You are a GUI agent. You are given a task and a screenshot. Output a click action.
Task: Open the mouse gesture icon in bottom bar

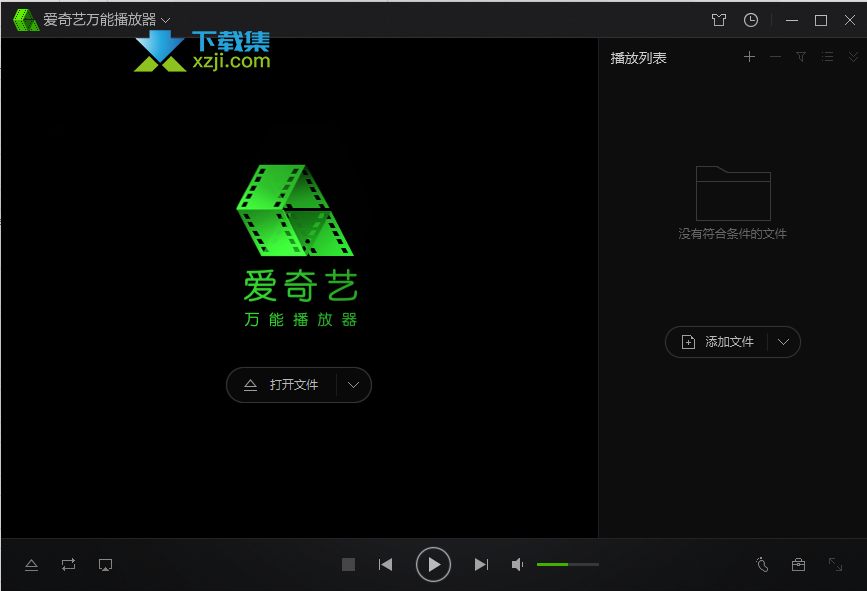point(762,564)
